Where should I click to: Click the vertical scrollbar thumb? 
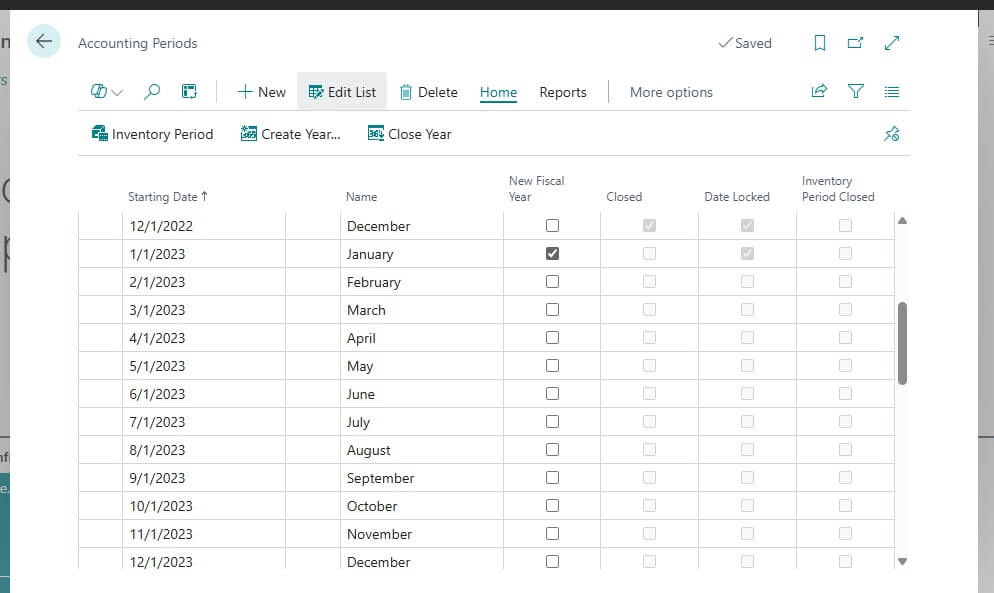coord(902,343)
